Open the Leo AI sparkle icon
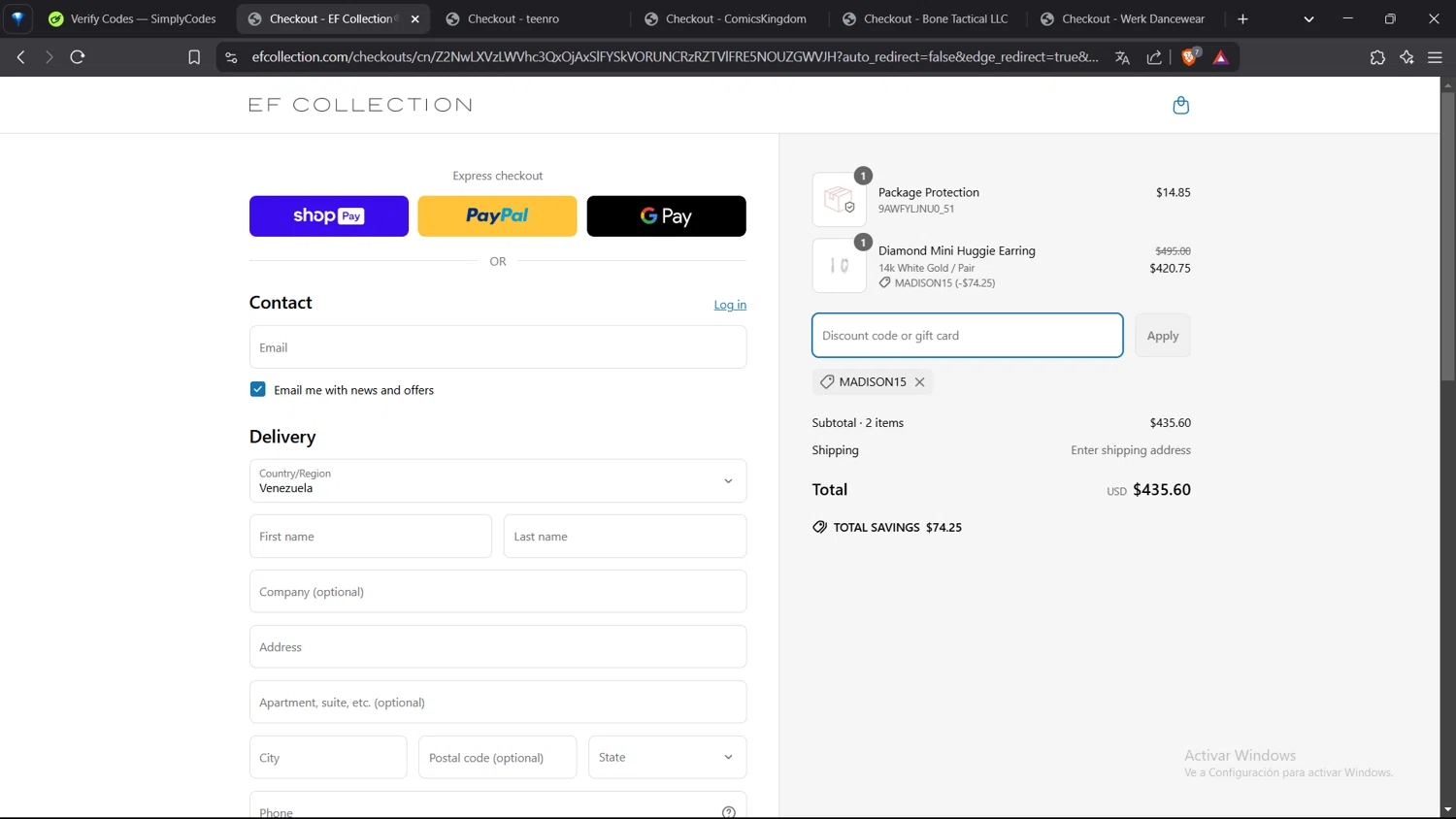This screenshot has width=1456, height=819. point(1406,57)
